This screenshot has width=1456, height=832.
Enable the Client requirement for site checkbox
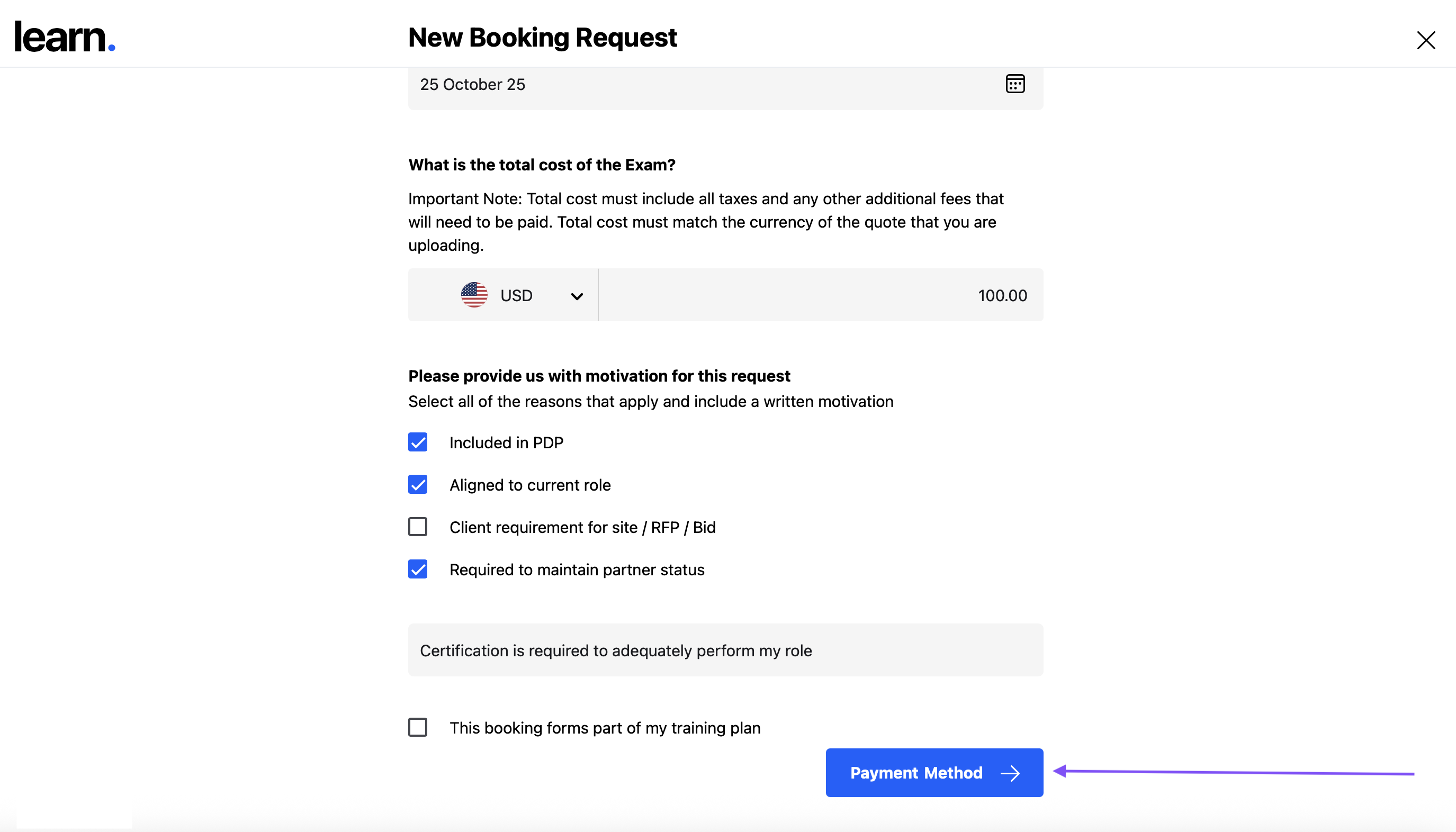click(418, 527)
